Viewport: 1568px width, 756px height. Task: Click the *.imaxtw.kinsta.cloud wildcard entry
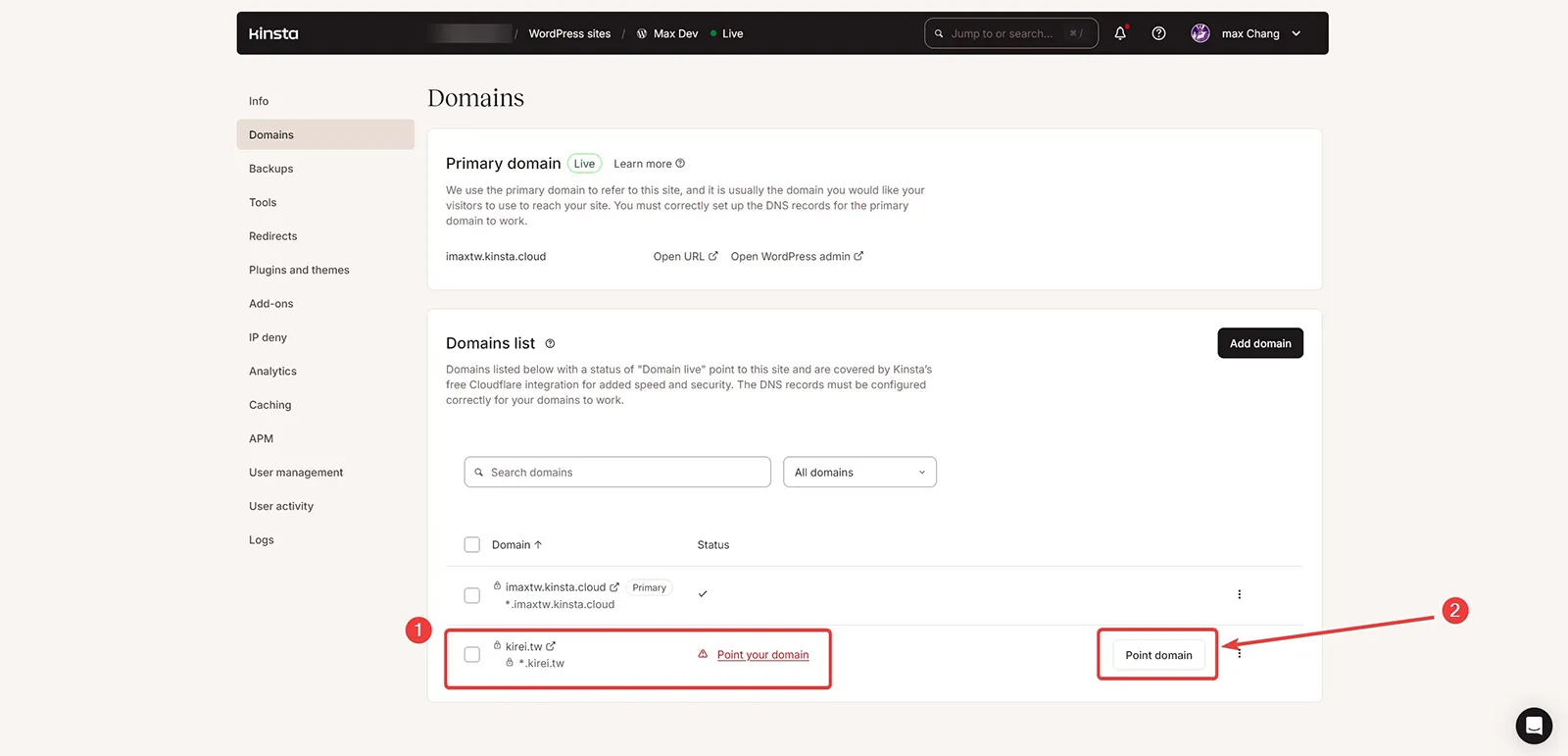point(560,604)
